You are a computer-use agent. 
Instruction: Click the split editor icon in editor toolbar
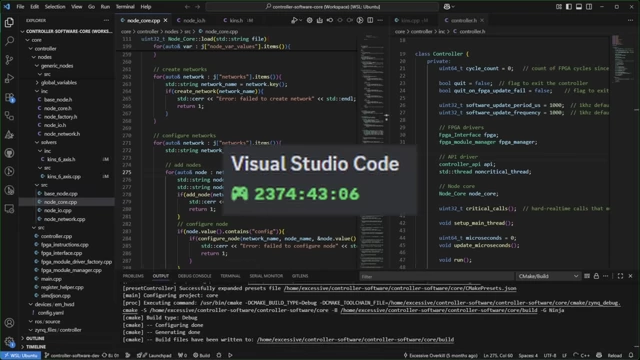(x=370, y=20)
